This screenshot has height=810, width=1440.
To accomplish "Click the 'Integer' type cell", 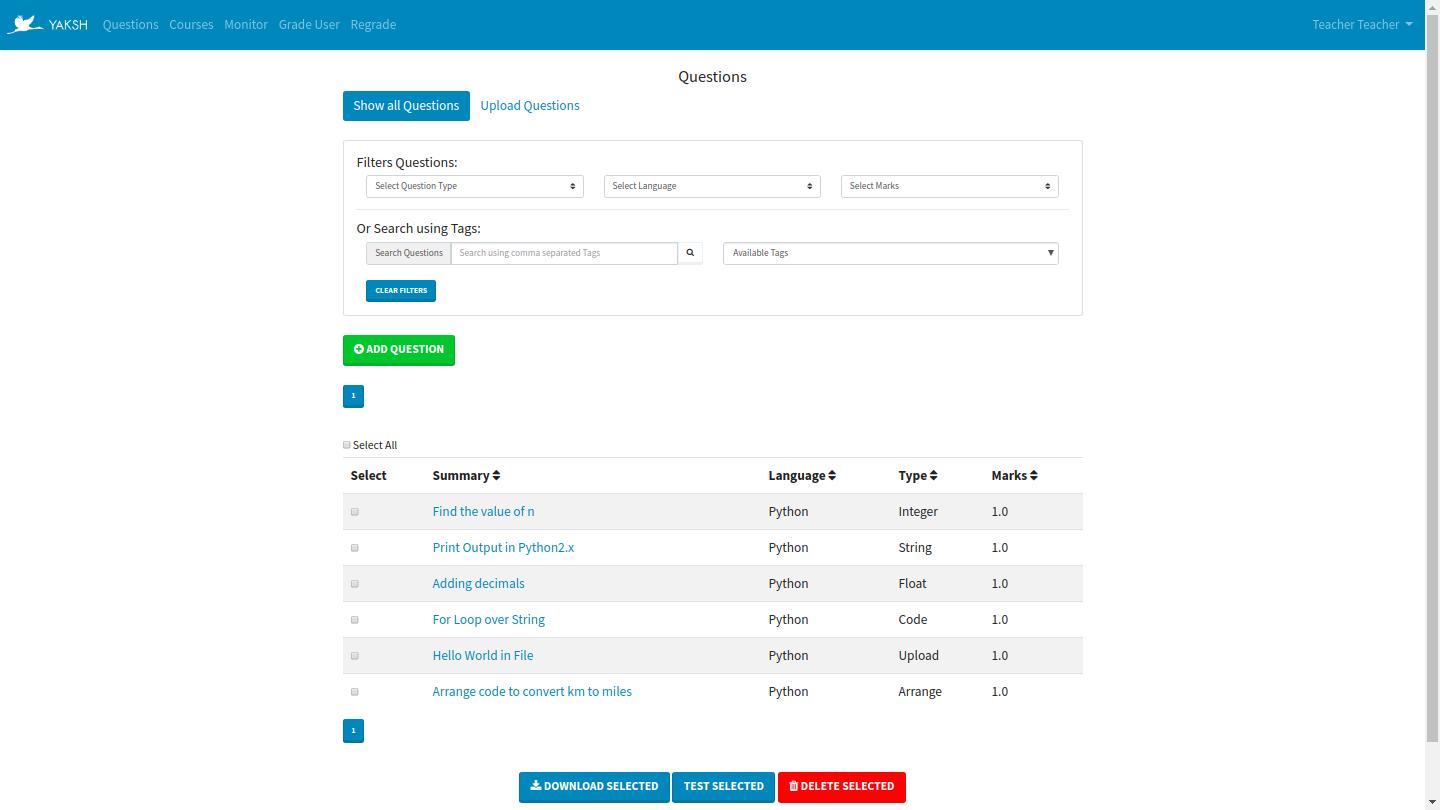I will 918,512.
